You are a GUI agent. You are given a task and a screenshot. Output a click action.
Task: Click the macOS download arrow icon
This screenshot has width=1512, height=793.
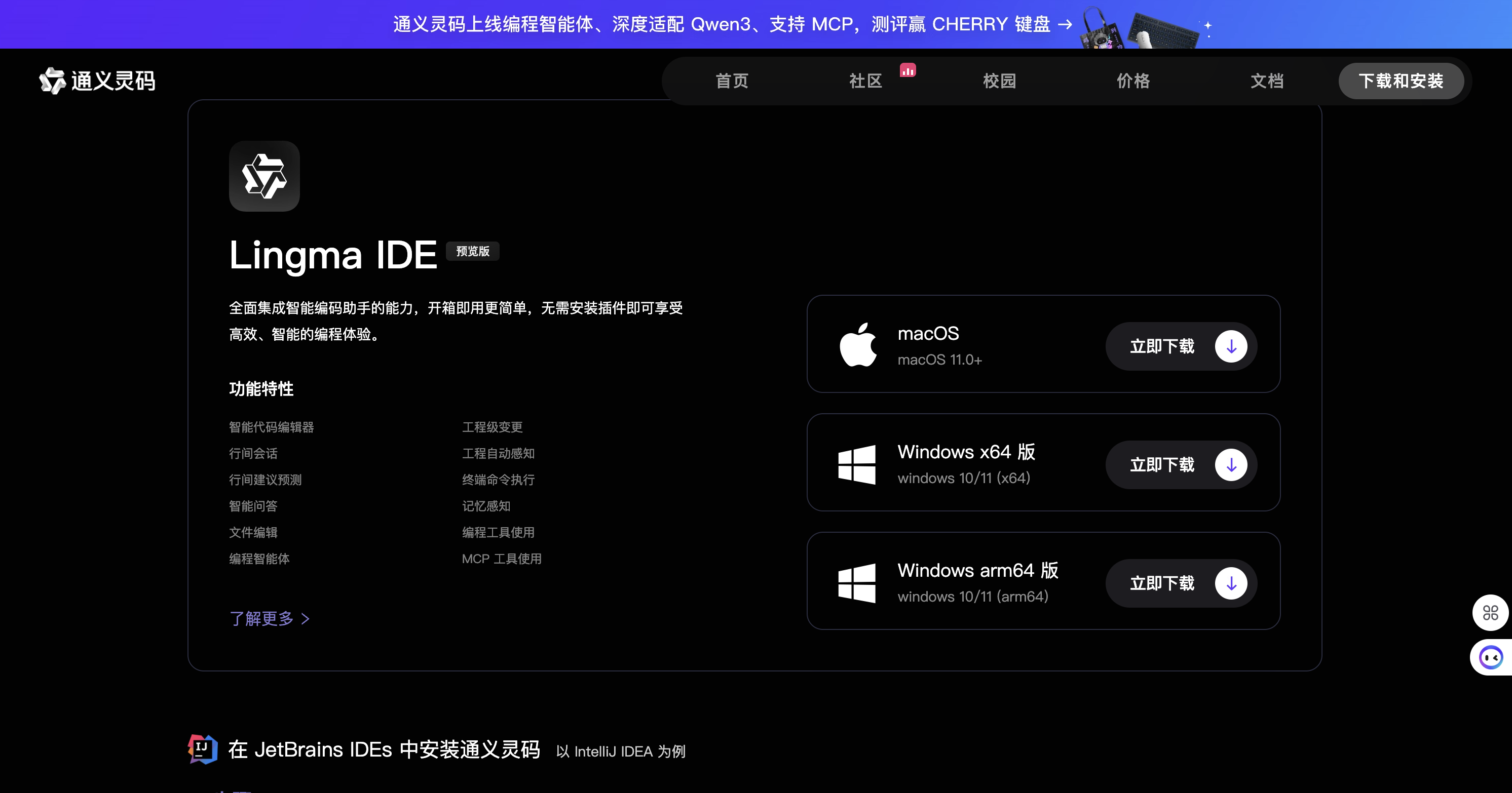[1231, 347]
